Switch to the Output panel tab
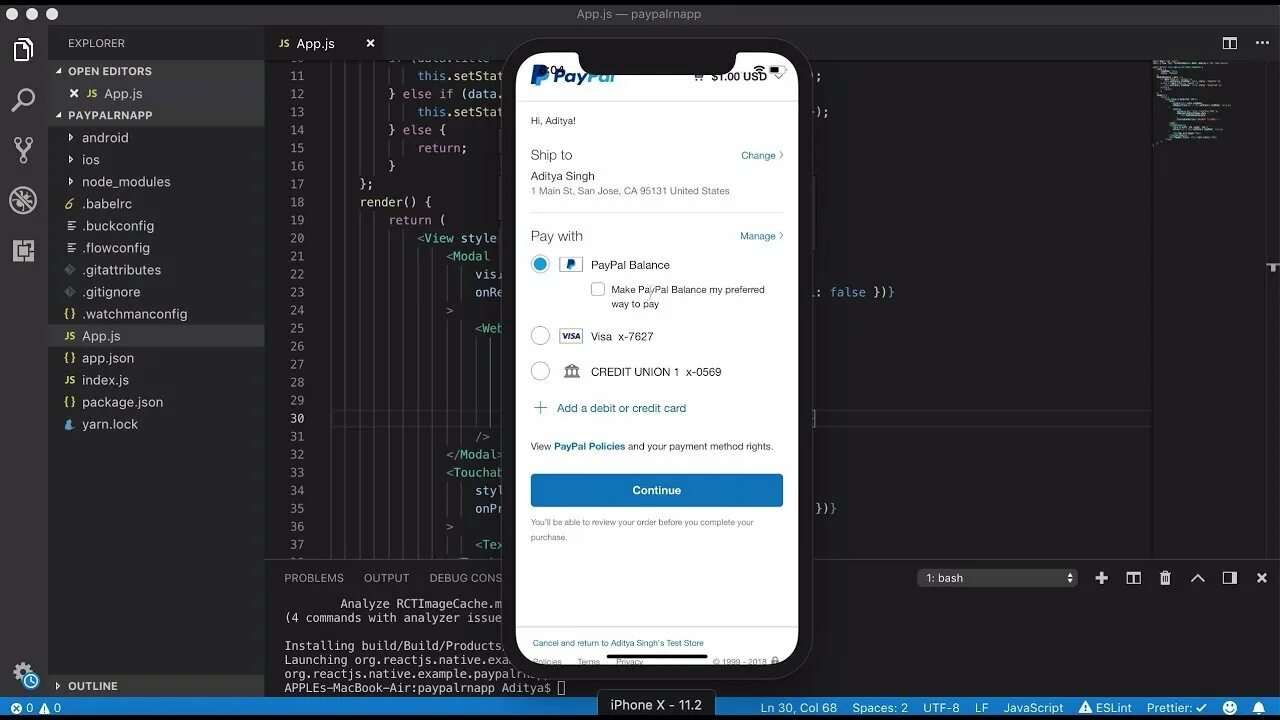 tap(387, 578)
